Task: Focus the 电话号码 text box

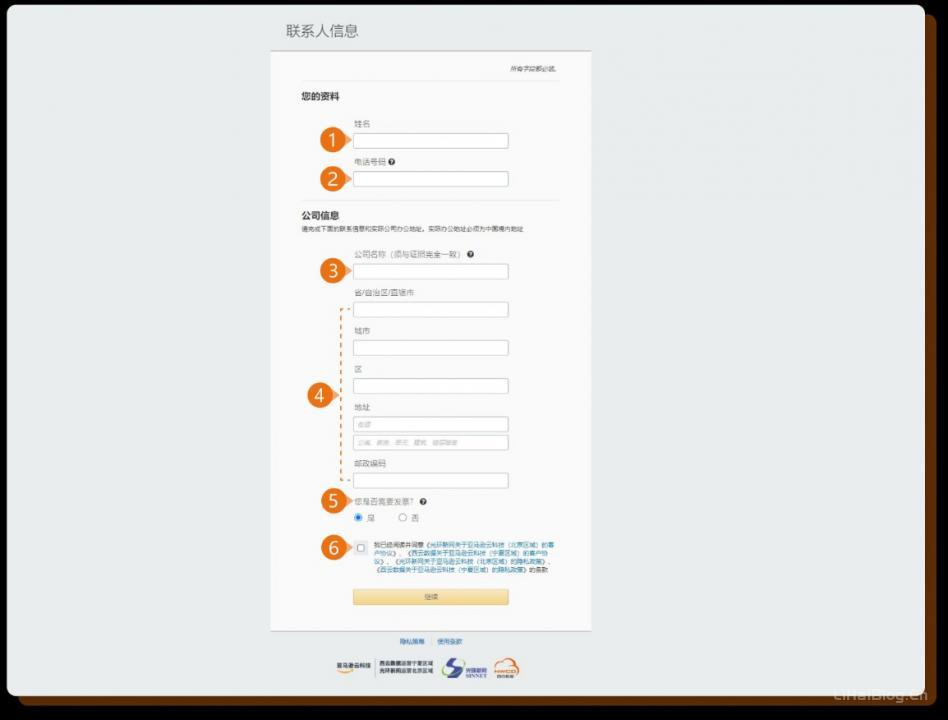Action: tap(430, 179)
